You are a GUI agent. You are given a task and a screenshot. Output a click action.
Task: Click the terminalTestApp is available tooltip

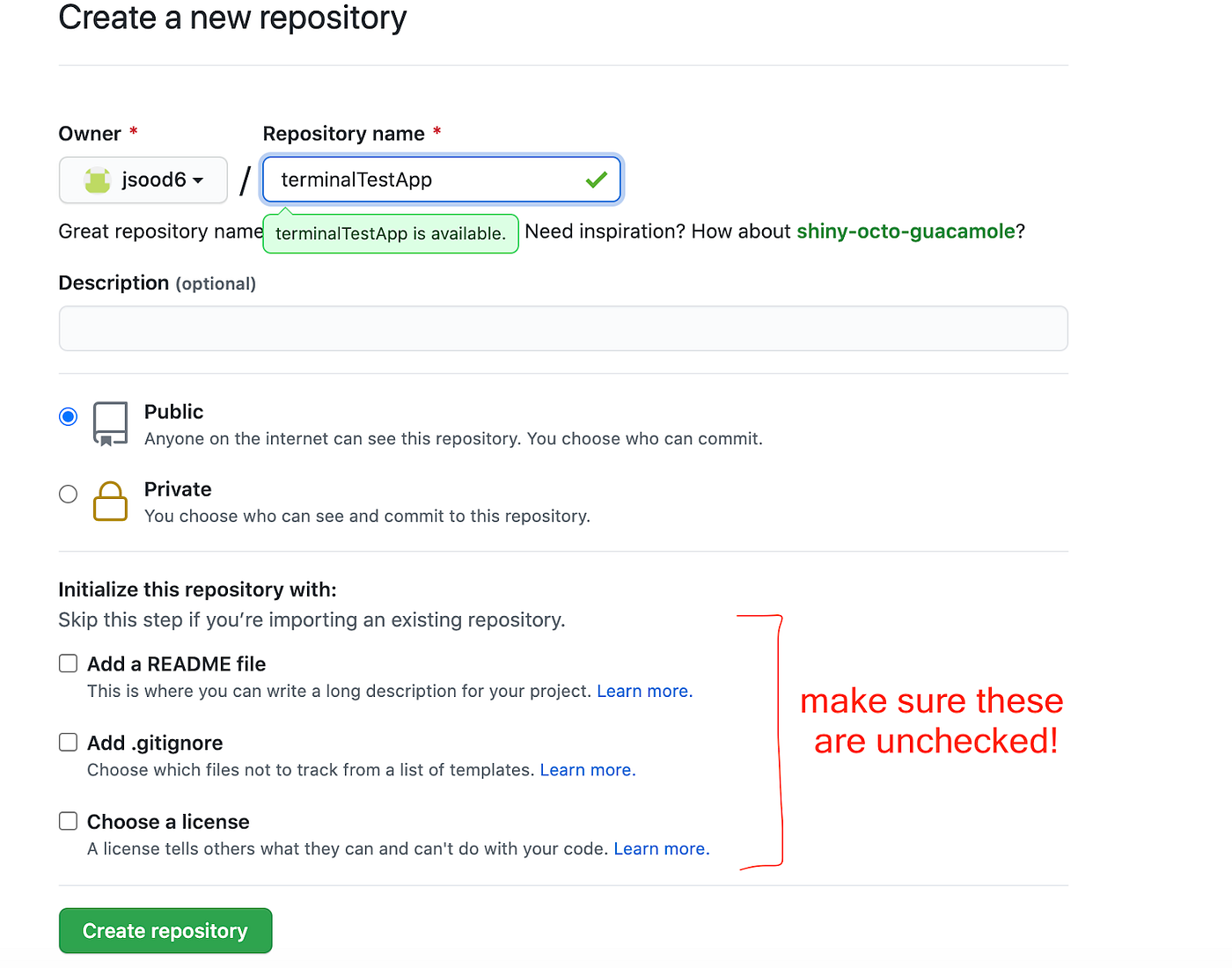390,234
